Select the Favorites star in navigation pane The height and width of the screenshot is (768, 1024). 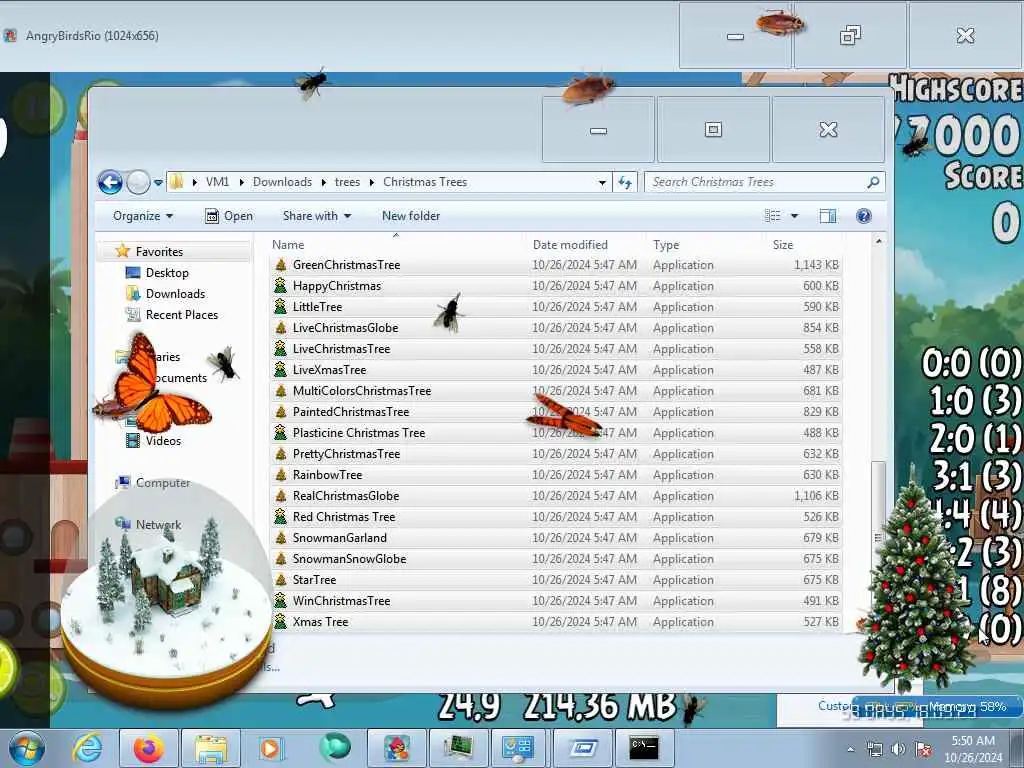(x=122, y=251)
